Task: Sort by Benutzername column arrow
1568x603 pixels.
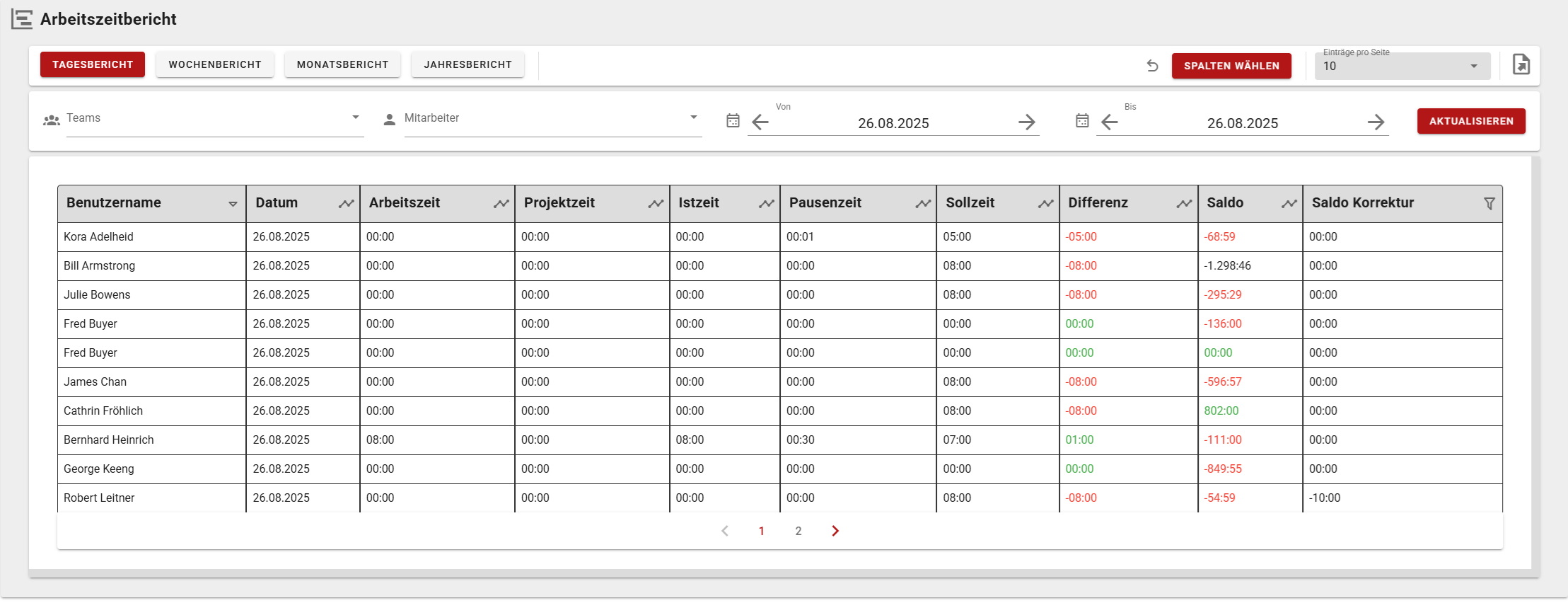Action: coord(233,204)
